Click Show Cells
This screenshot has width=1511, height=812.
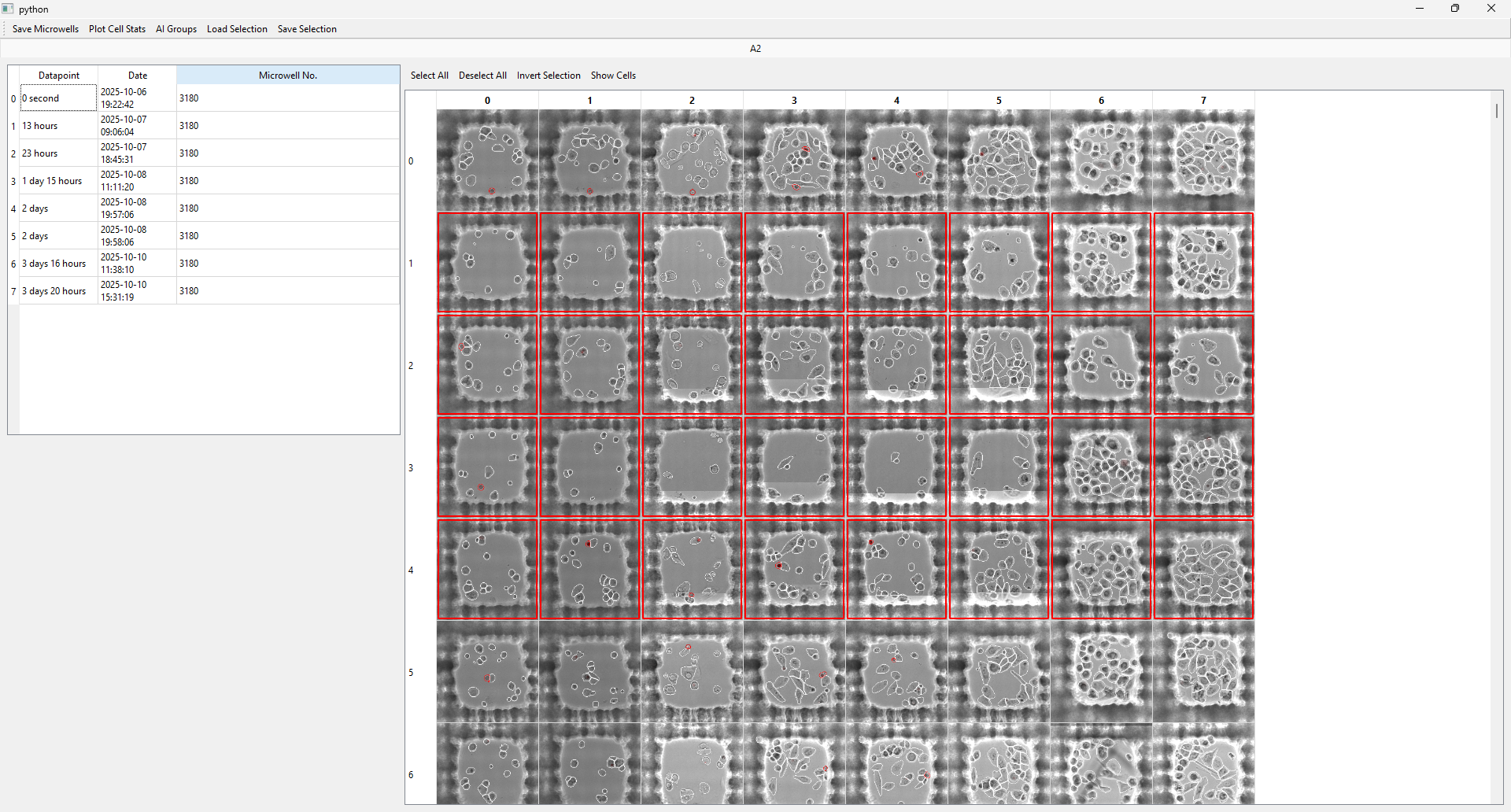coord(613,76)
